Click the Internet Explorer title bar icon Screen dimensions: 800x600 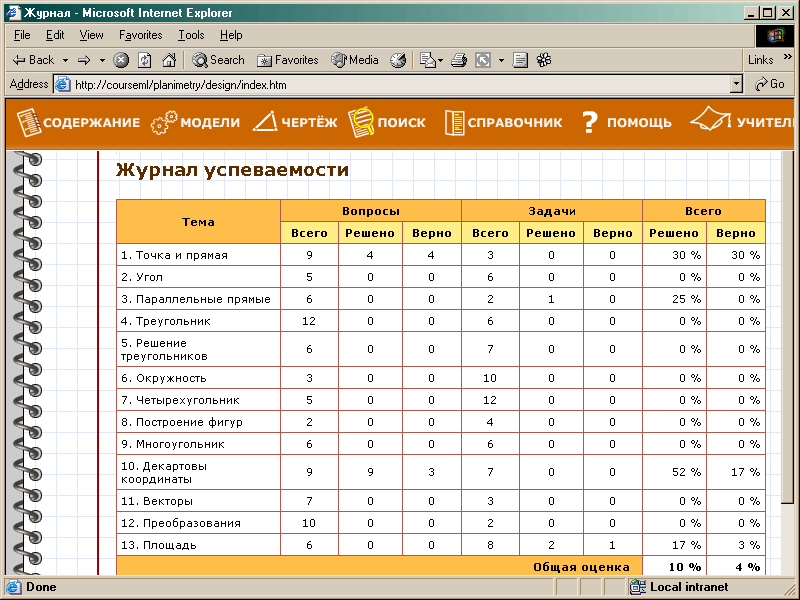(x=13, y=12)
